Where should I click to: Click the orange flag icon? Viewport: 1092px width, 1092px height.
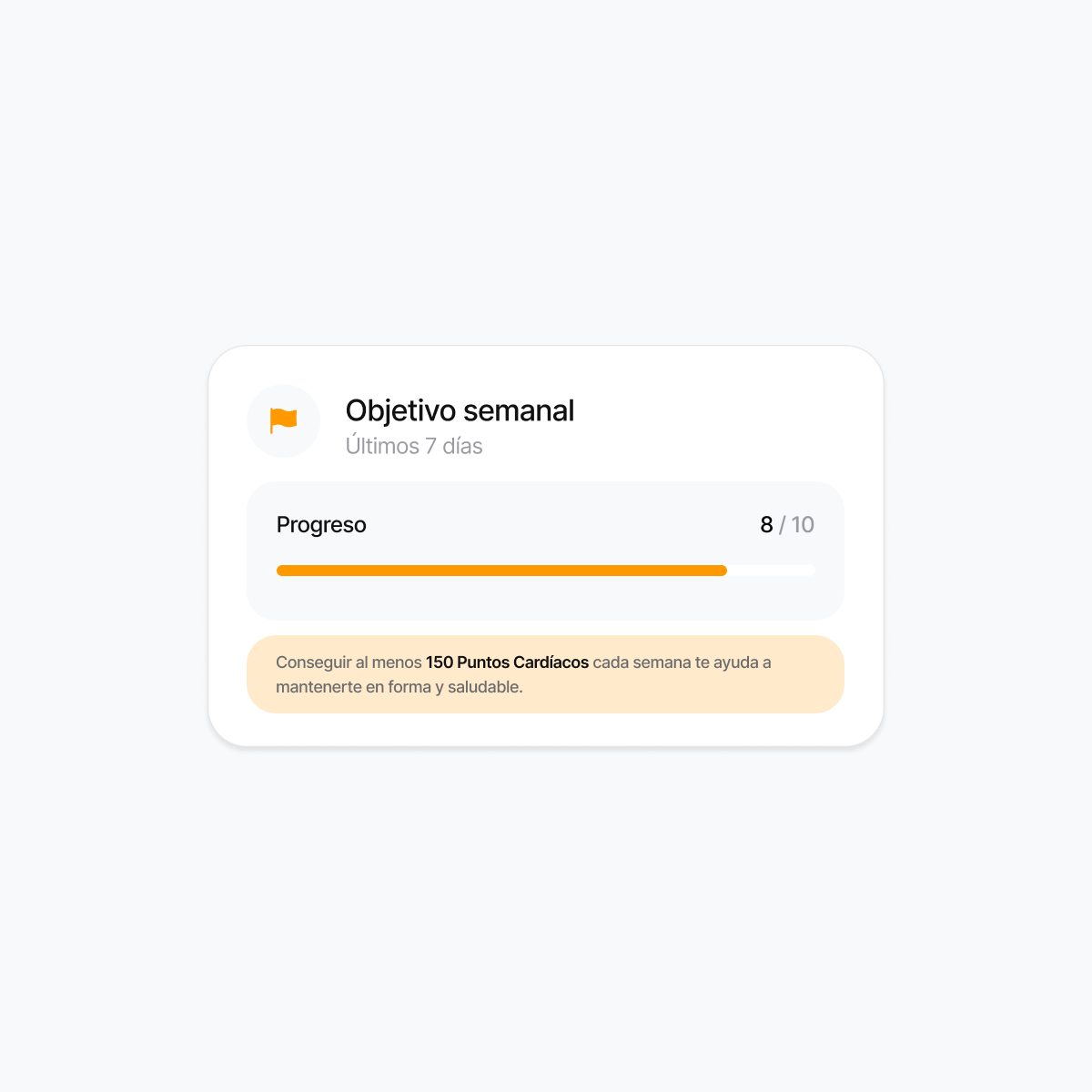point(284,420)
